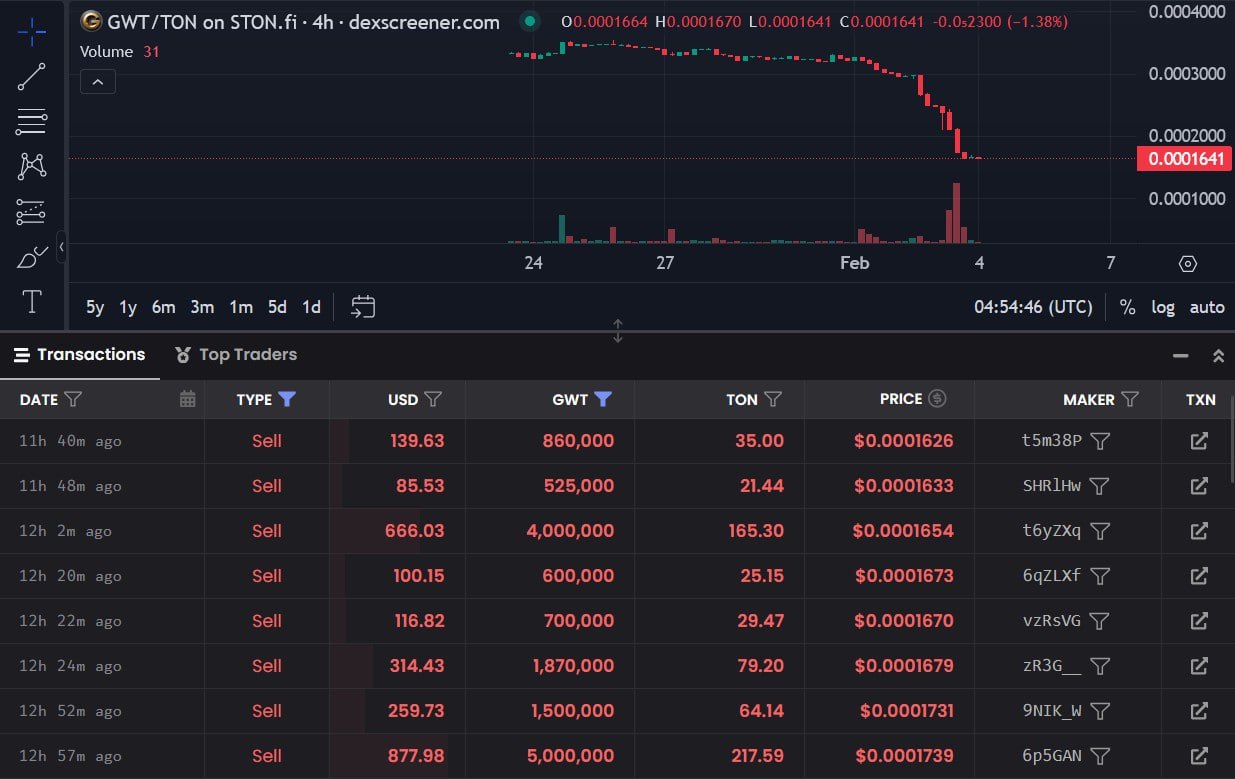Open the forecasting and measurement tool
Image resolution: width=1235 pixels, height=779 pixels.
pyautogui.click(x=32, y=212)
